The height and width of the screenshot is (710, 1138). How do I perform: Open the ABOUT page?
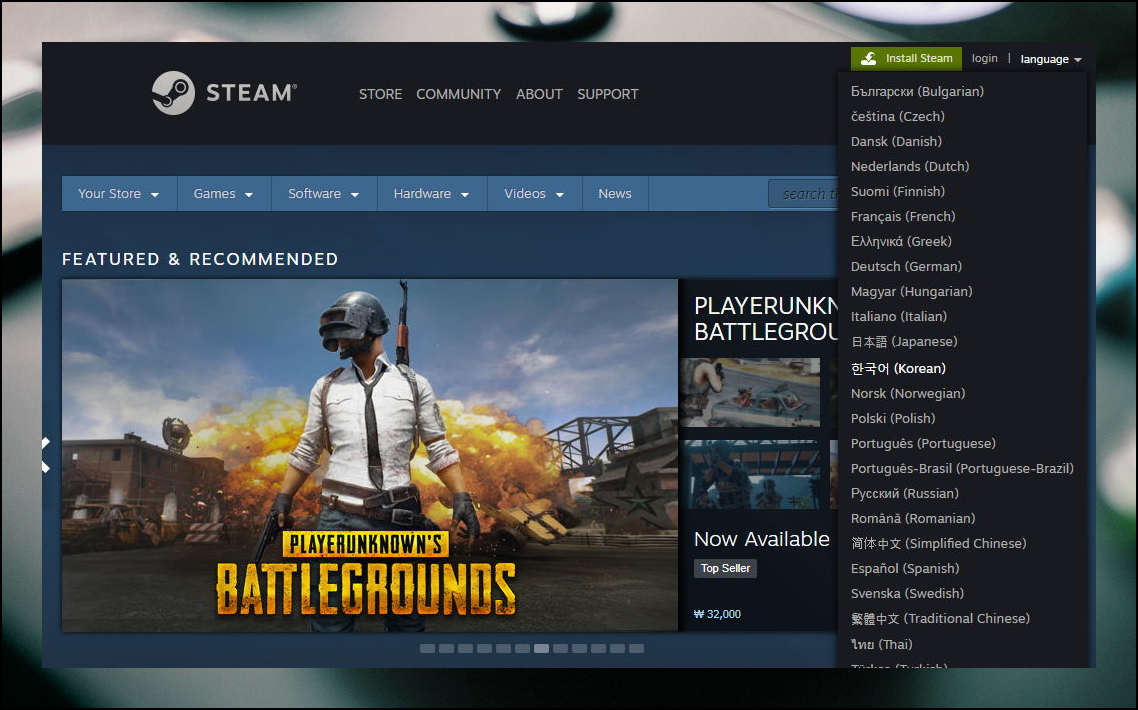click(539, 94)
